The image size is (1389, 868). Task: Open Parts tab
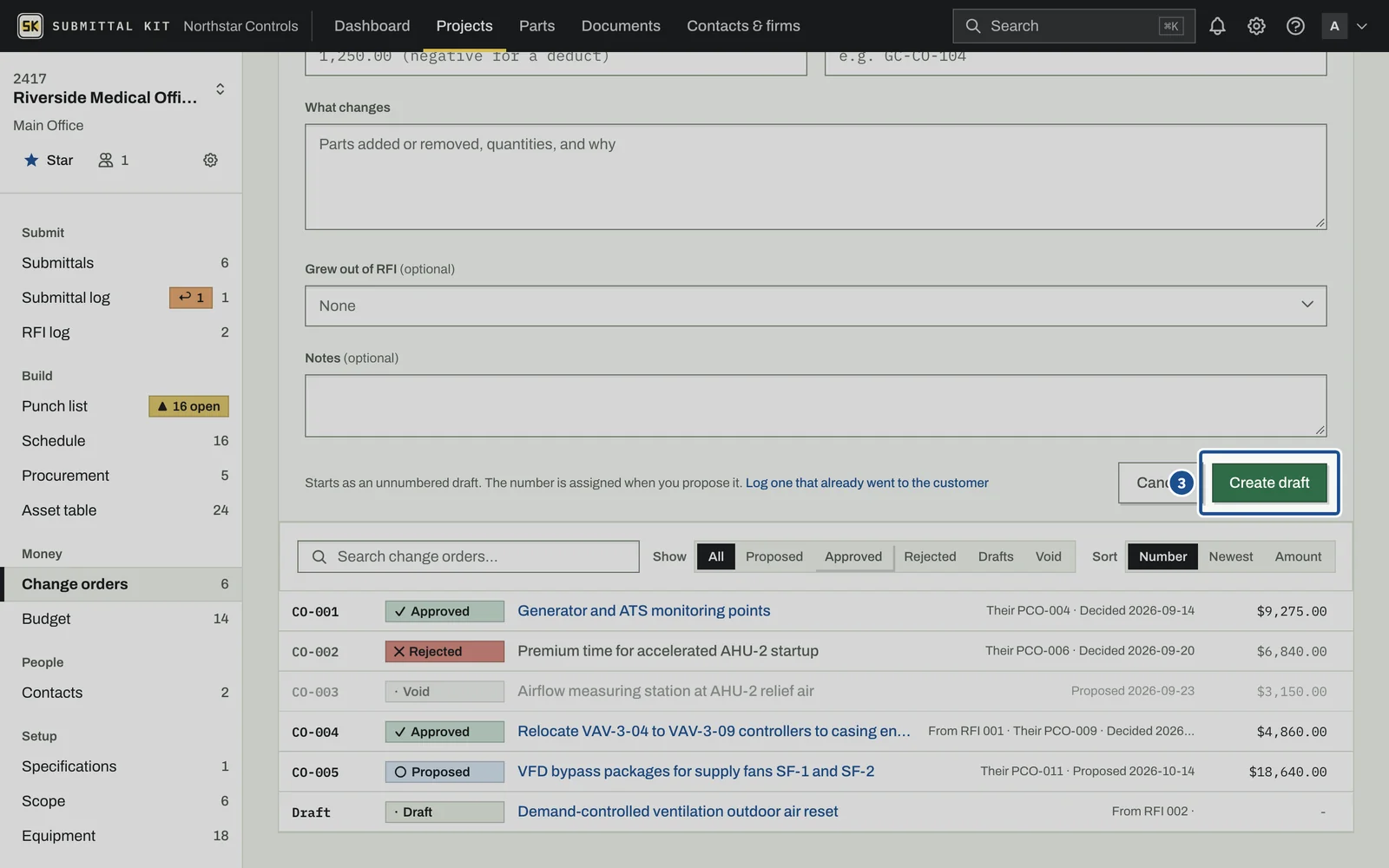click(537, 26)
